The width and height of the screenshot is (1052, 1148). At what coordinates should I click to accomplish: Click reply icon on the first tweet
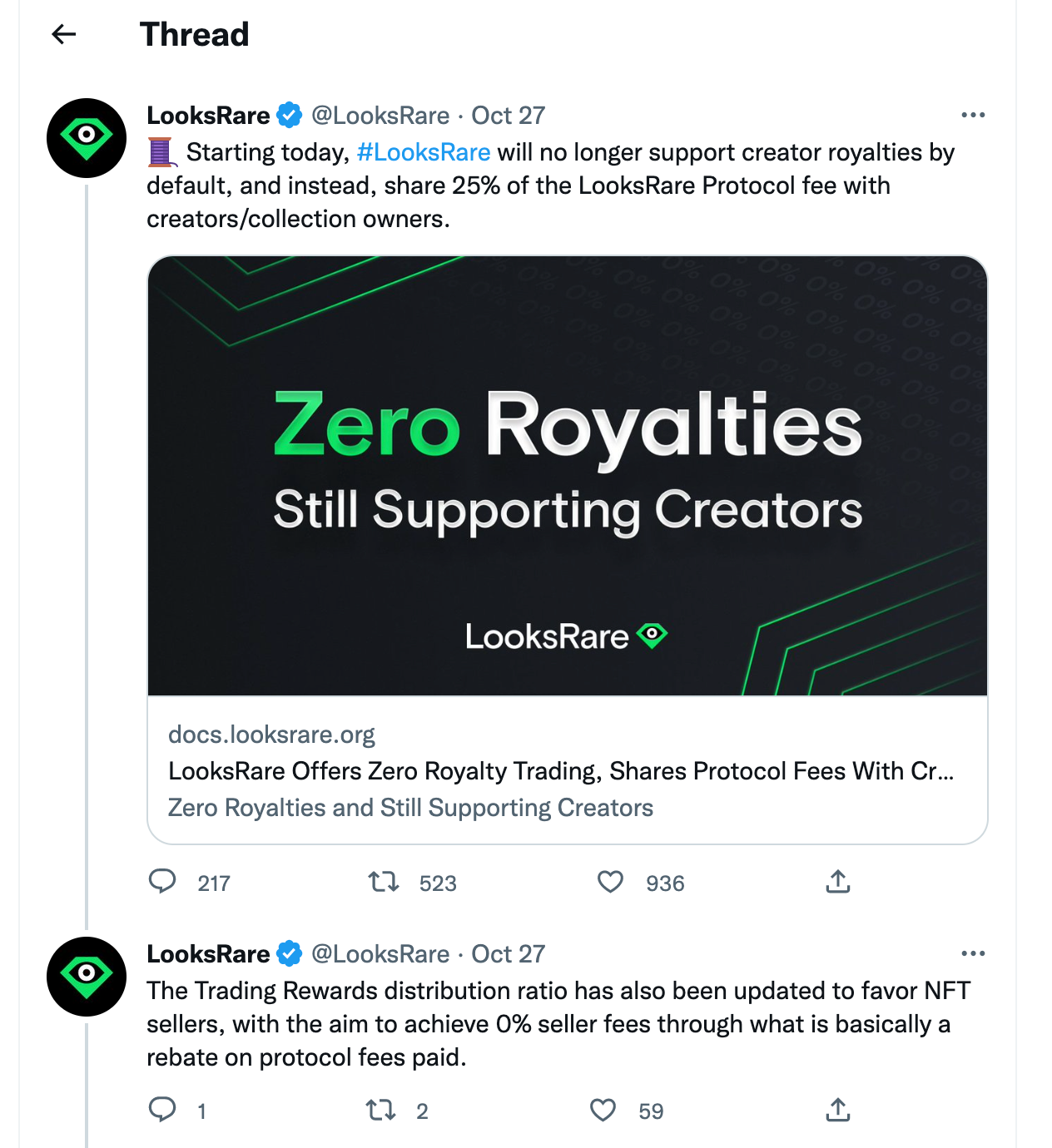(162, 881)
